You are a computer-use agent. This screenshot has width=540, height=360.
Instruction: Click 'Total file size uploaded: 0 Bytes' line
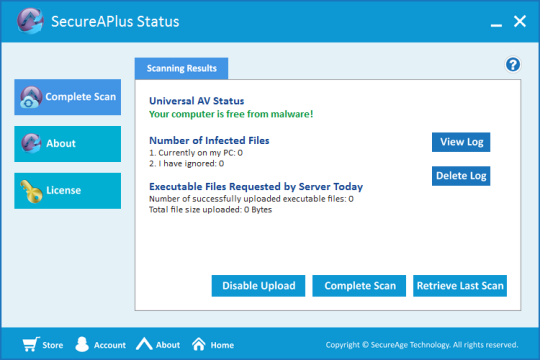point(210,209)
